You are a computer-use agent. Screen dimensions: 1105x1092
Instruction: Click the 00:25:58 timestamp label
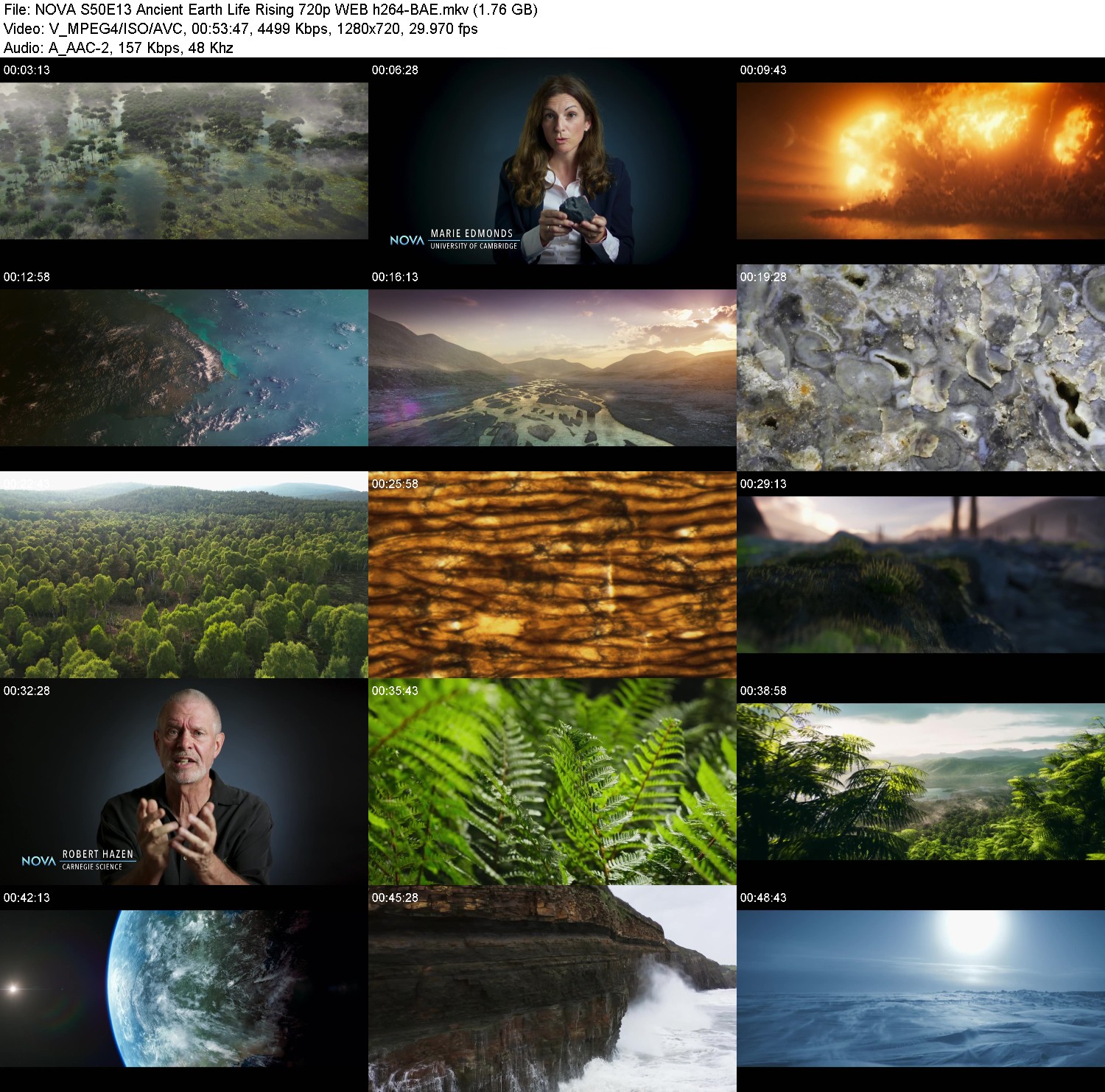click(395, 484)
